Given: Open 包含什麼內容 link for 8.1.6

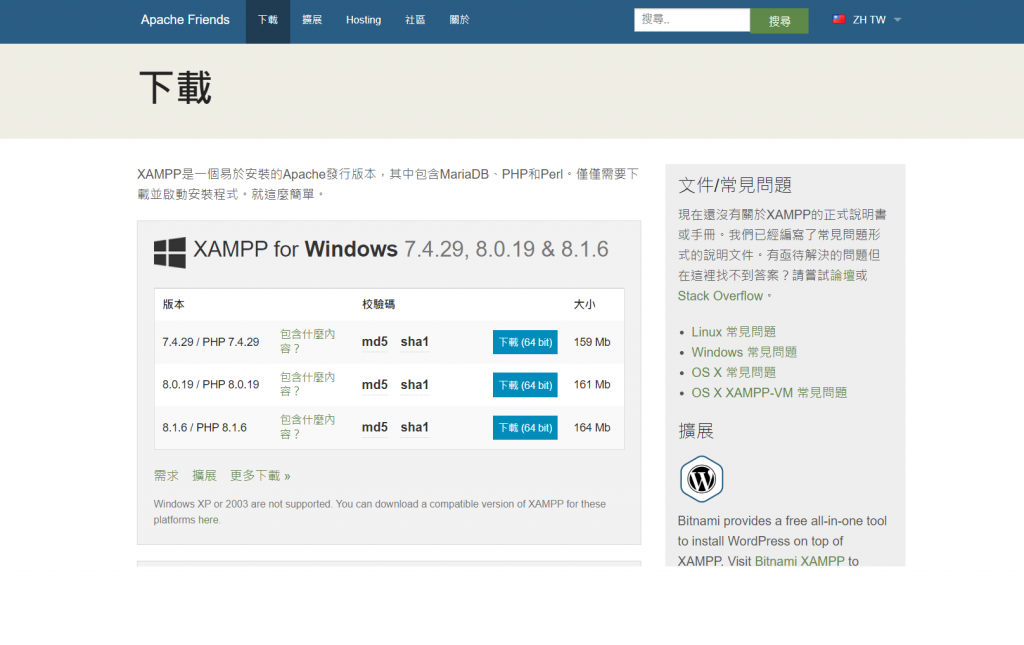Looking at the screenshot, I should click(307, 427).
